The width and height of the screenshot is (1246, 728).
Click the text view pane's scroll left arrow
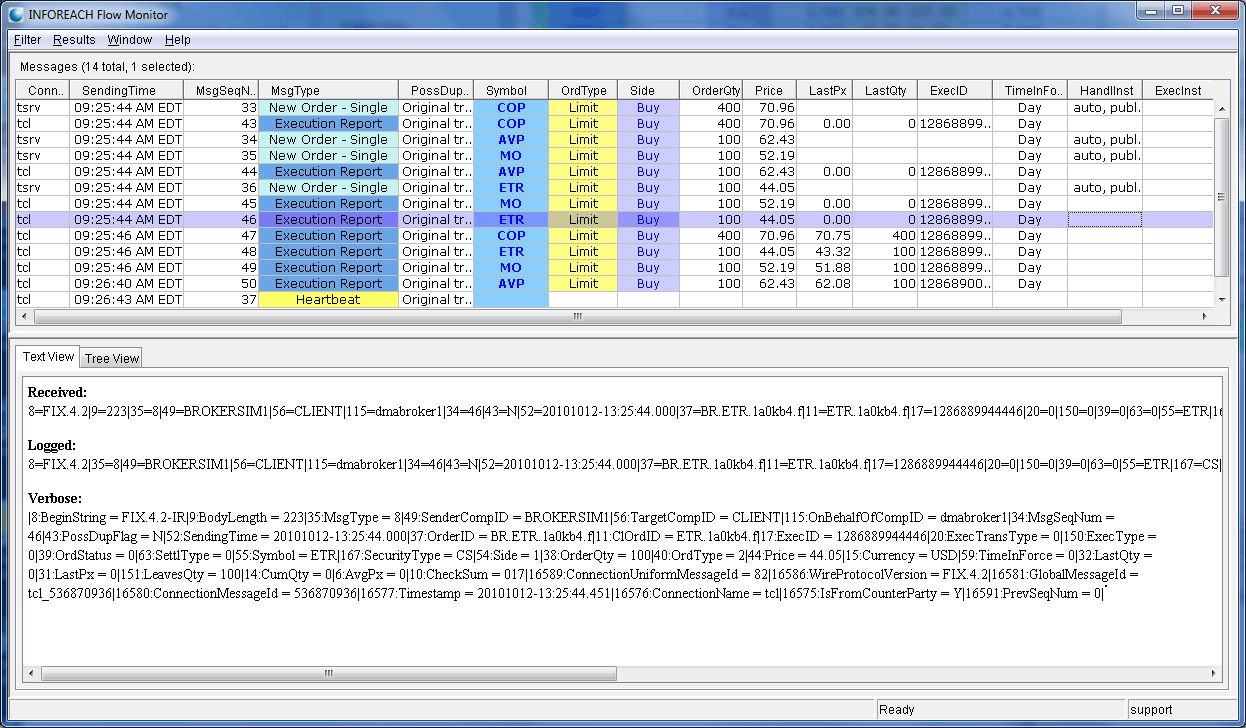pos(32,673)
